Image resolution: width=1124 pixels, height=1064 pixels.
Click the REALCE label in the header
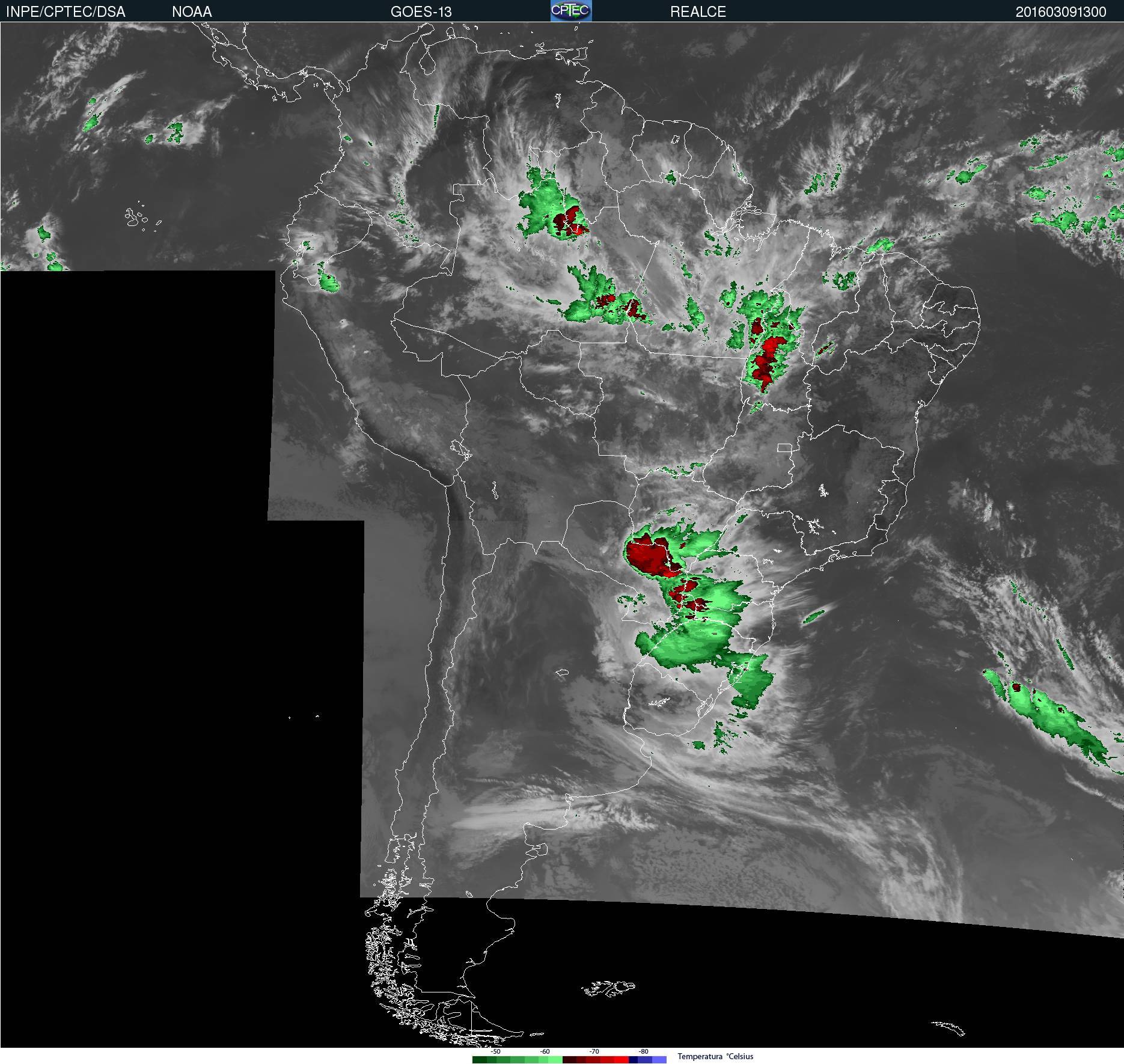pos(698,12)
